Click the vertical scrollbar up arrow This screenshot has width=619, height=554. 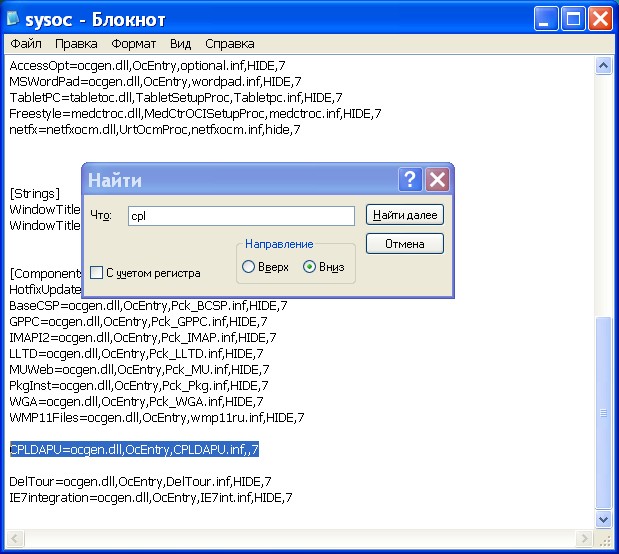pyautogui.click(x=603, y=66)
